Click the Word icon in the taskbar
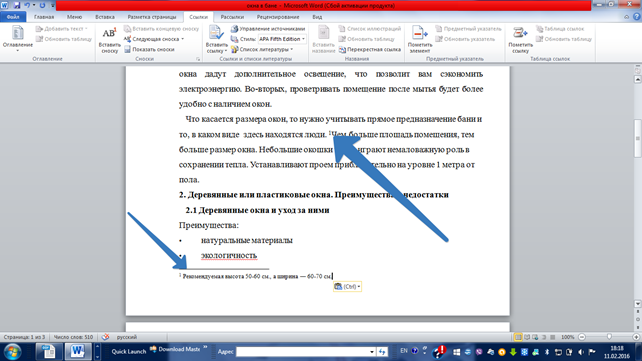Screen dimensions: 642x361 [x=77, y=351]
